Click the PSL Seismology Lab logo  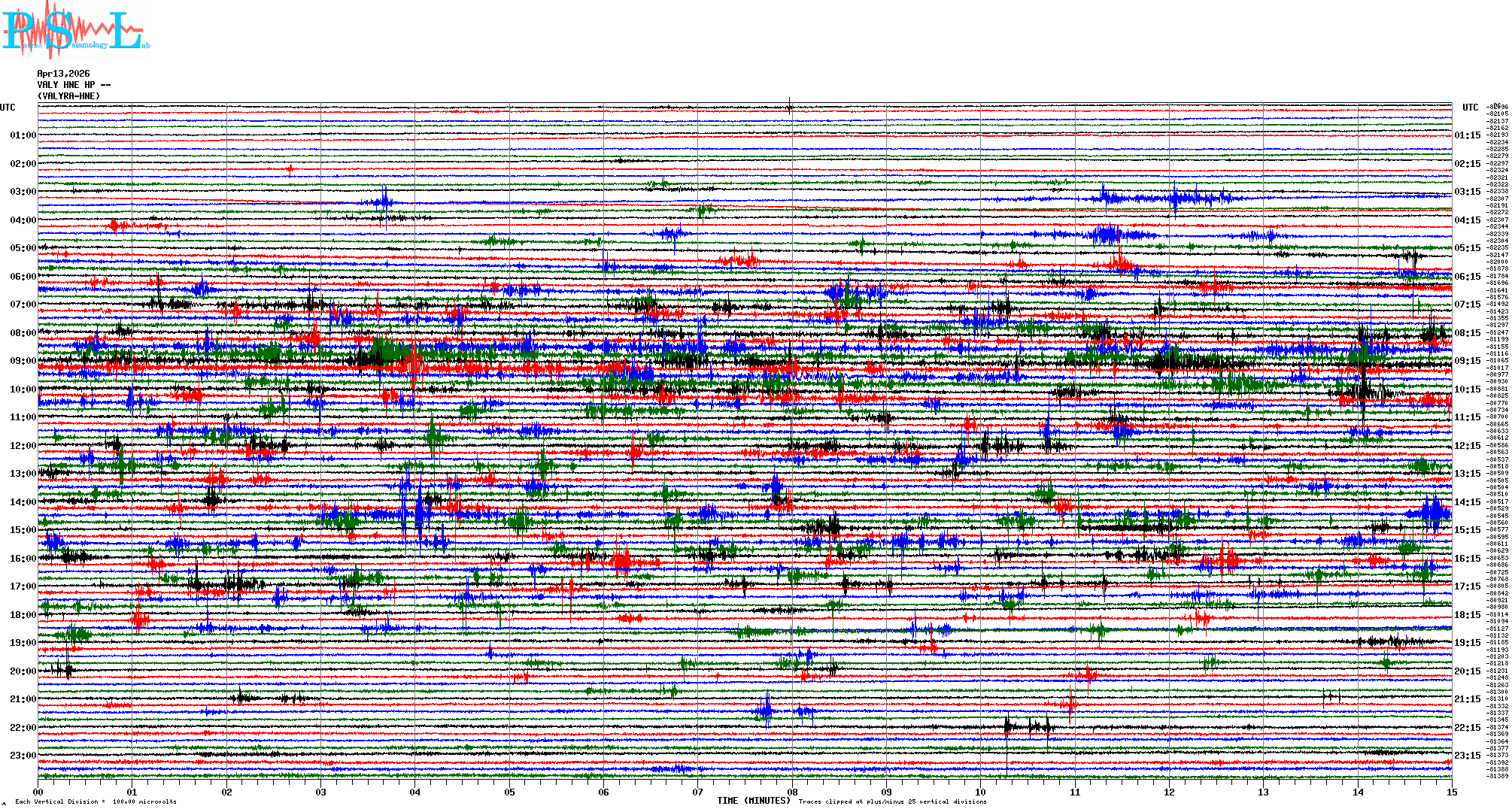pos(75,30)
